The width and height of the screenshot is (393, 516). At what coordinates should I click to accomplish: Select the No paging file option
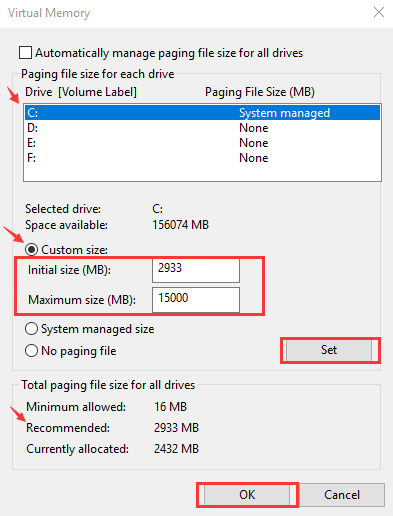pyautogui.click(x=32, y=351)
